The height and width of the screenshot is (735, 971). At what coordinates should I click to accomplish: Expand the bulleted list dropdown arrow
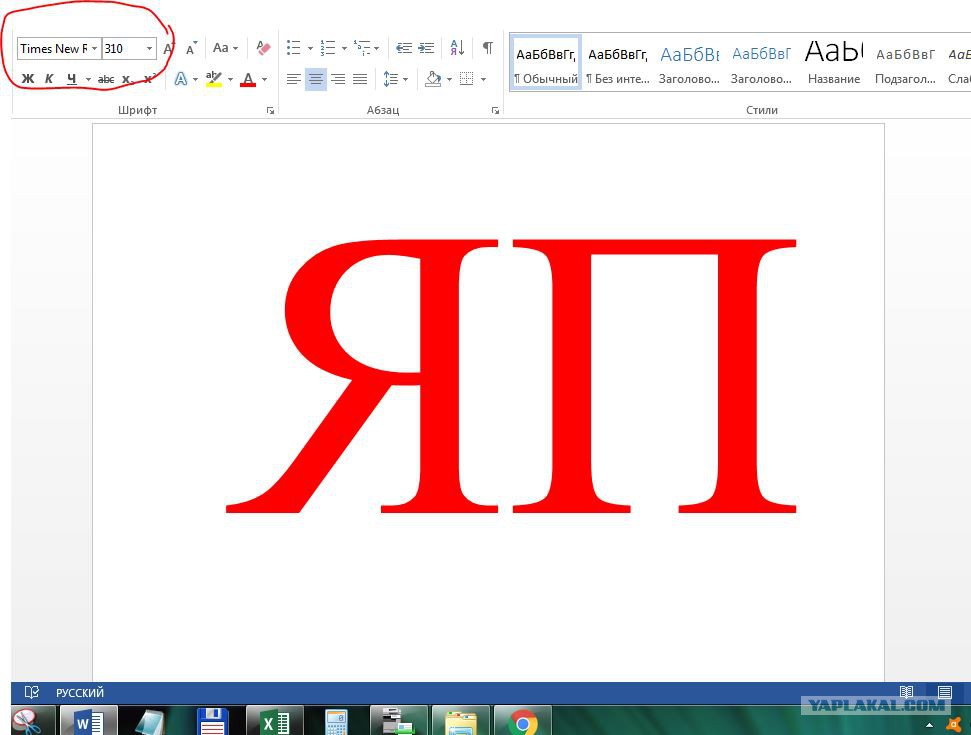[x=310, y=48]
